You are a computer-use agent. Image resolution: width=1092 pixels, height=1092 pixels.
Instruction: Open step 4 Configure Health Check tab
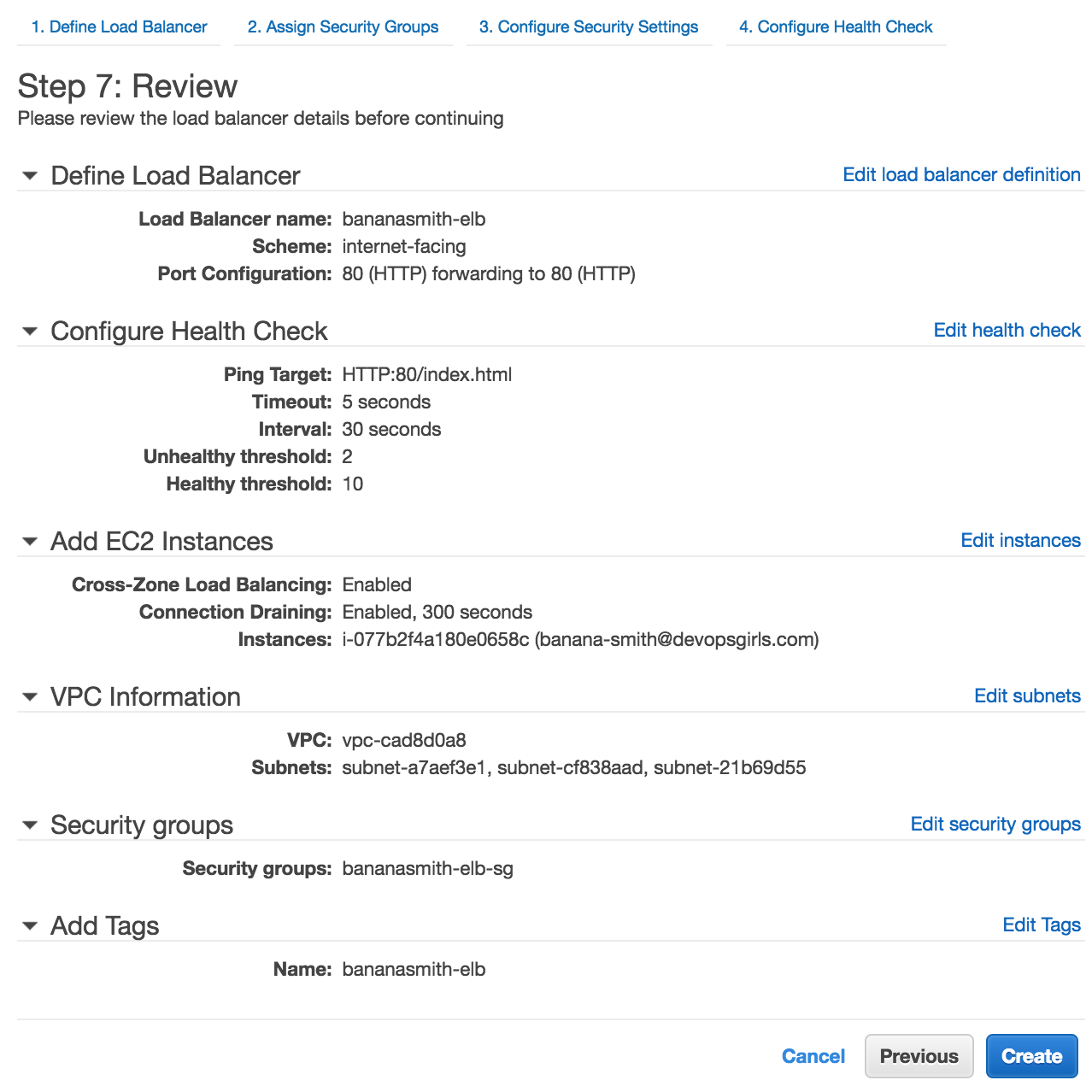(x=836, y=27)
